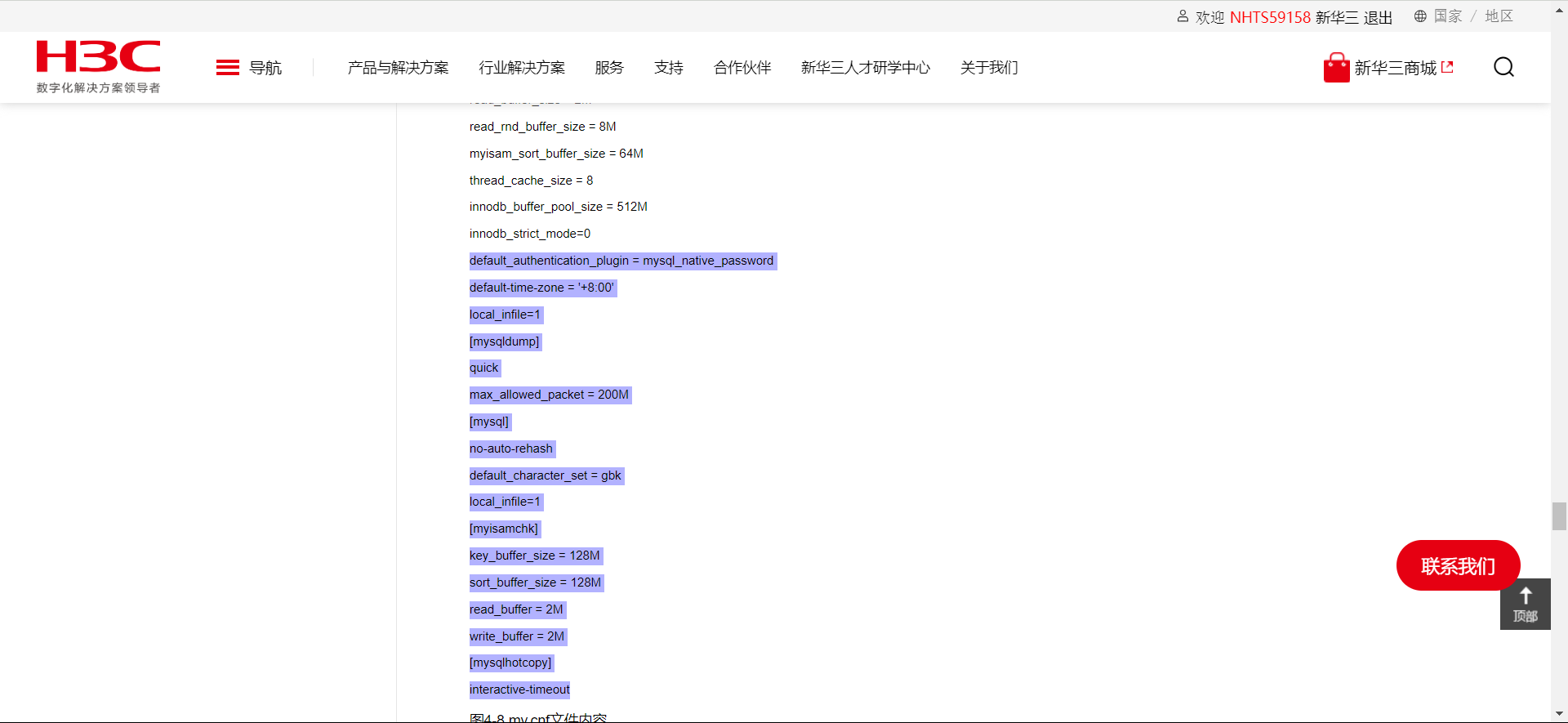Image resolution: width=1568 pixels, height=723 pixels.
Task: Open the search magnifier icon
Action: coord(1503,67)
